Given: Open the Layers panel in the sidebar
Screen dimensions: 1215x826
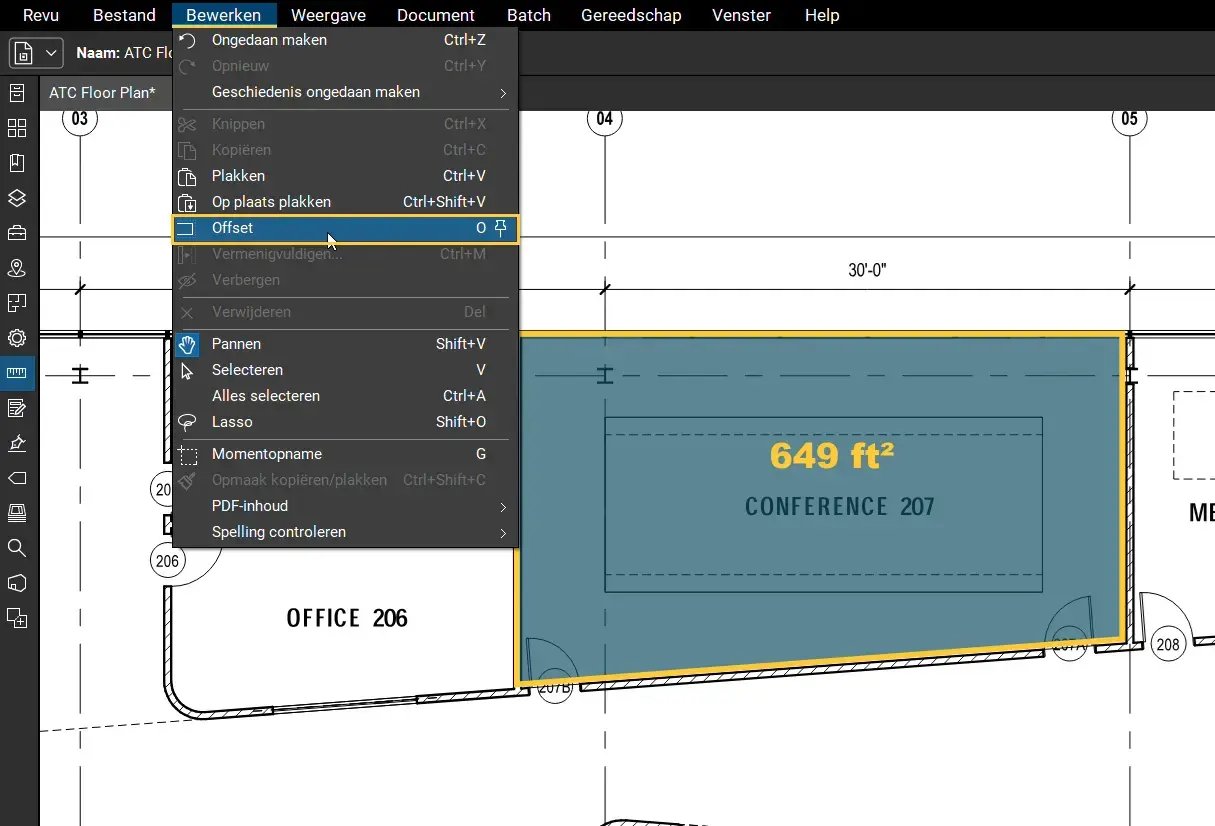Looking at the screenshot, I should tap(17, 198).
